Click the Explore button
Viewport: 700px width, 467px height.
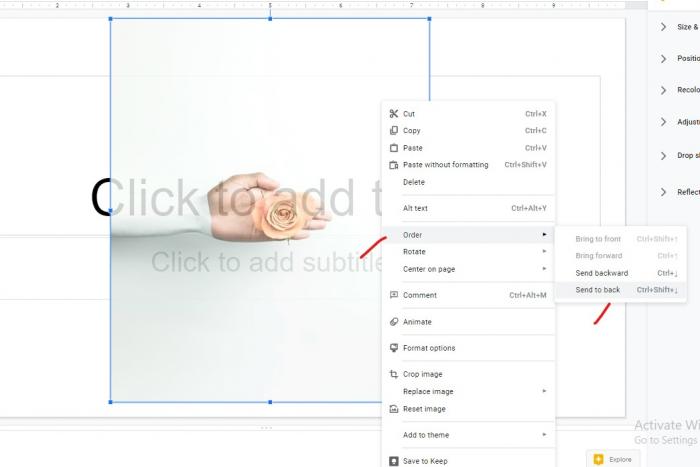[613, 459]
